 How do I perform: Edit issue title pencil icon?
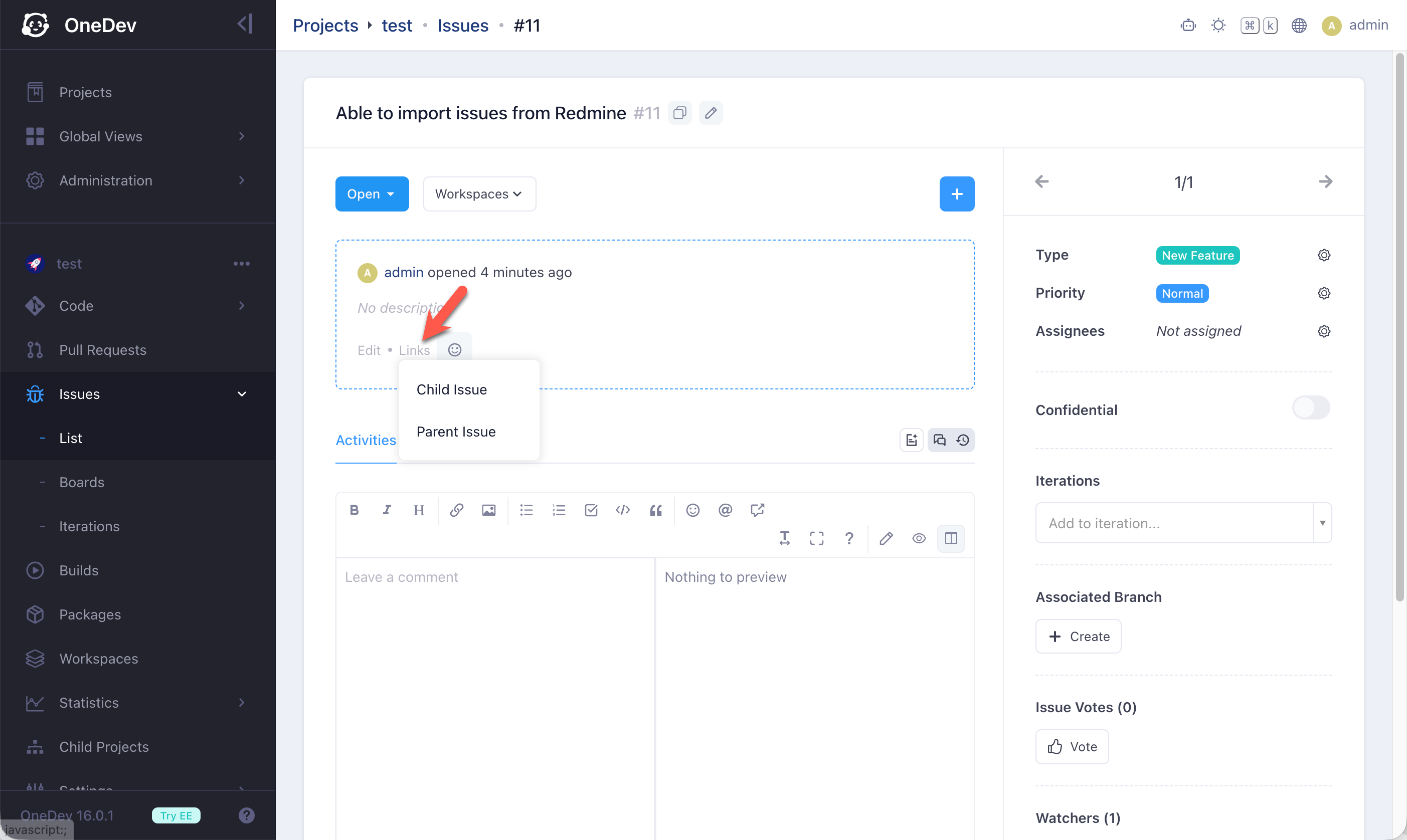pos(710,113)
